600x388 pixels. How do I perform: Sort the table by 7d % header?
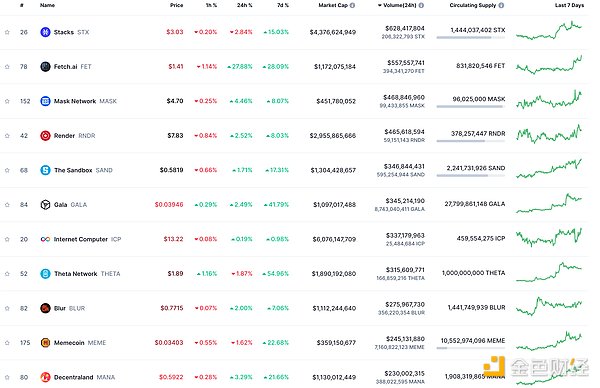pyautogui.click(x=283, y=5)
